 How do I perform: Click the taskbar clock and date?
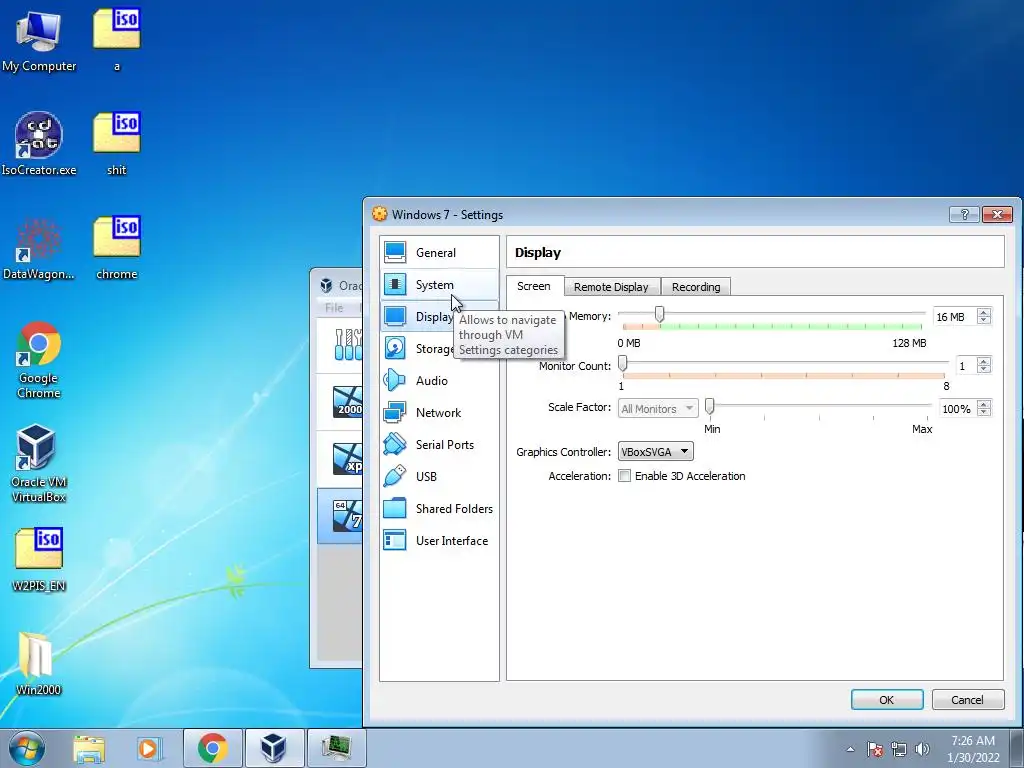974,749
